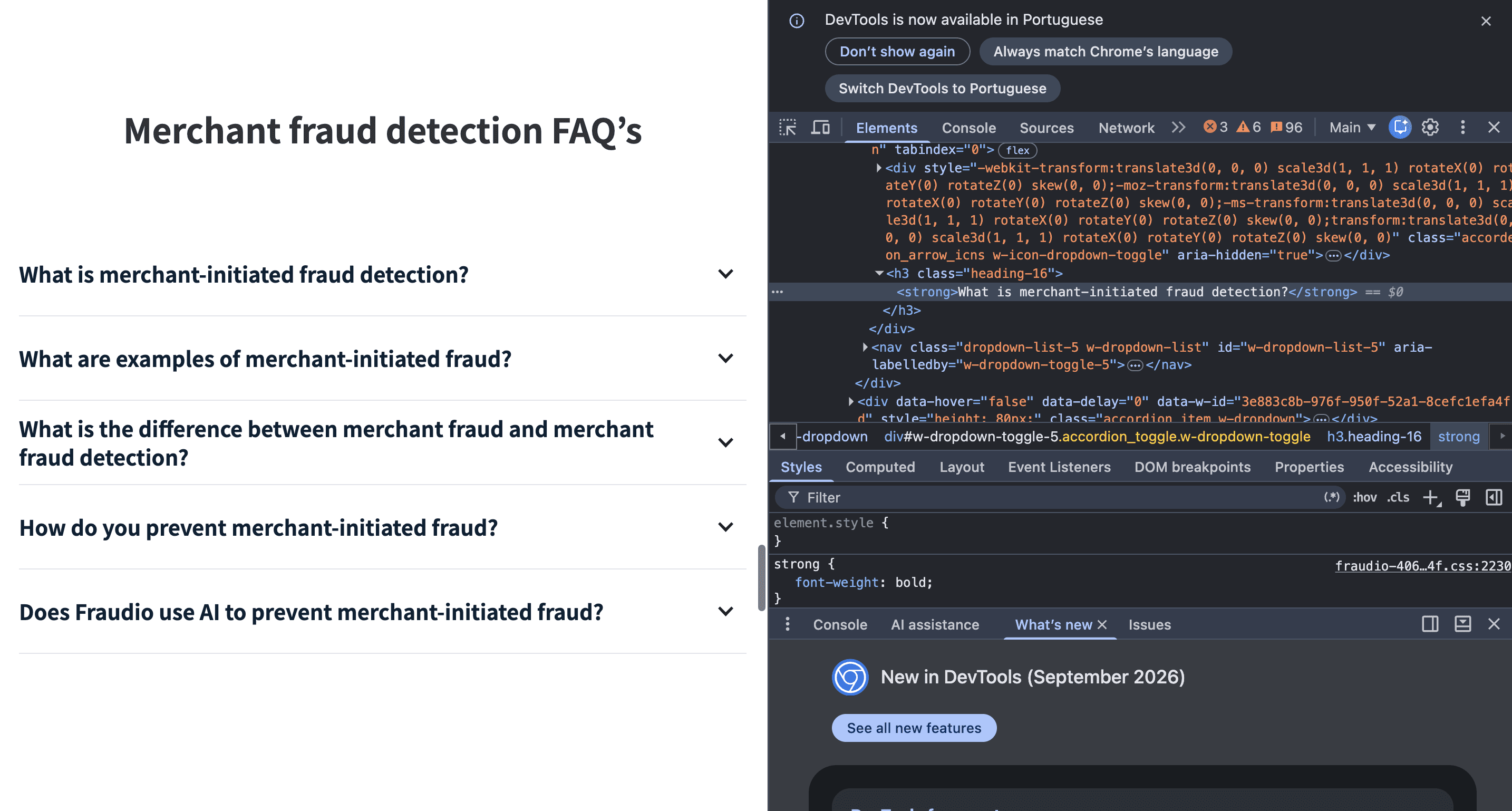Toggle the computed styles sidebar icon
Image resolution: width=1512 pixels, height=811 pixels.
coord(1494,497)
